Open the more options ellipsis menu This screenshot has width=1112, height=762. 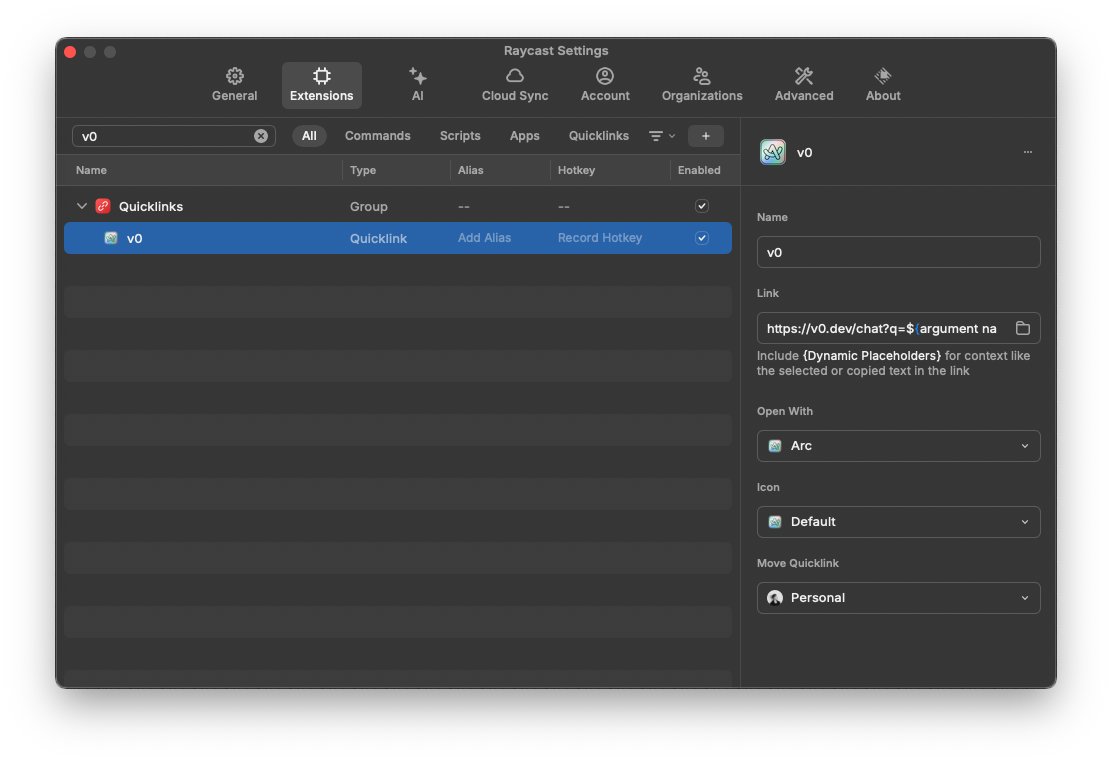(x=1028, y=152)
